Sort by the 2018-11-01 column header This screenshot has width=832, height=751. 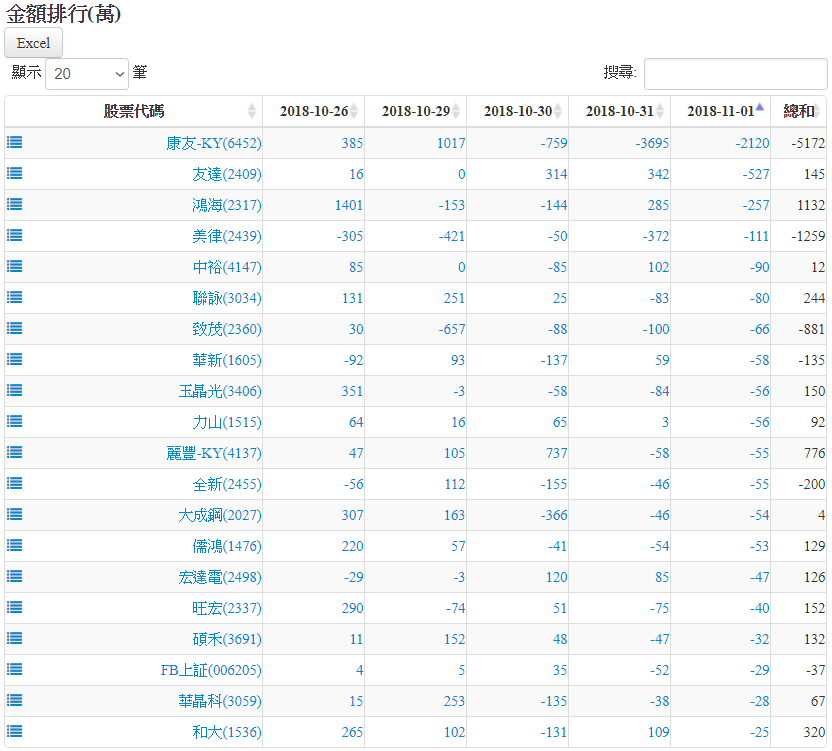coord(720,111)
